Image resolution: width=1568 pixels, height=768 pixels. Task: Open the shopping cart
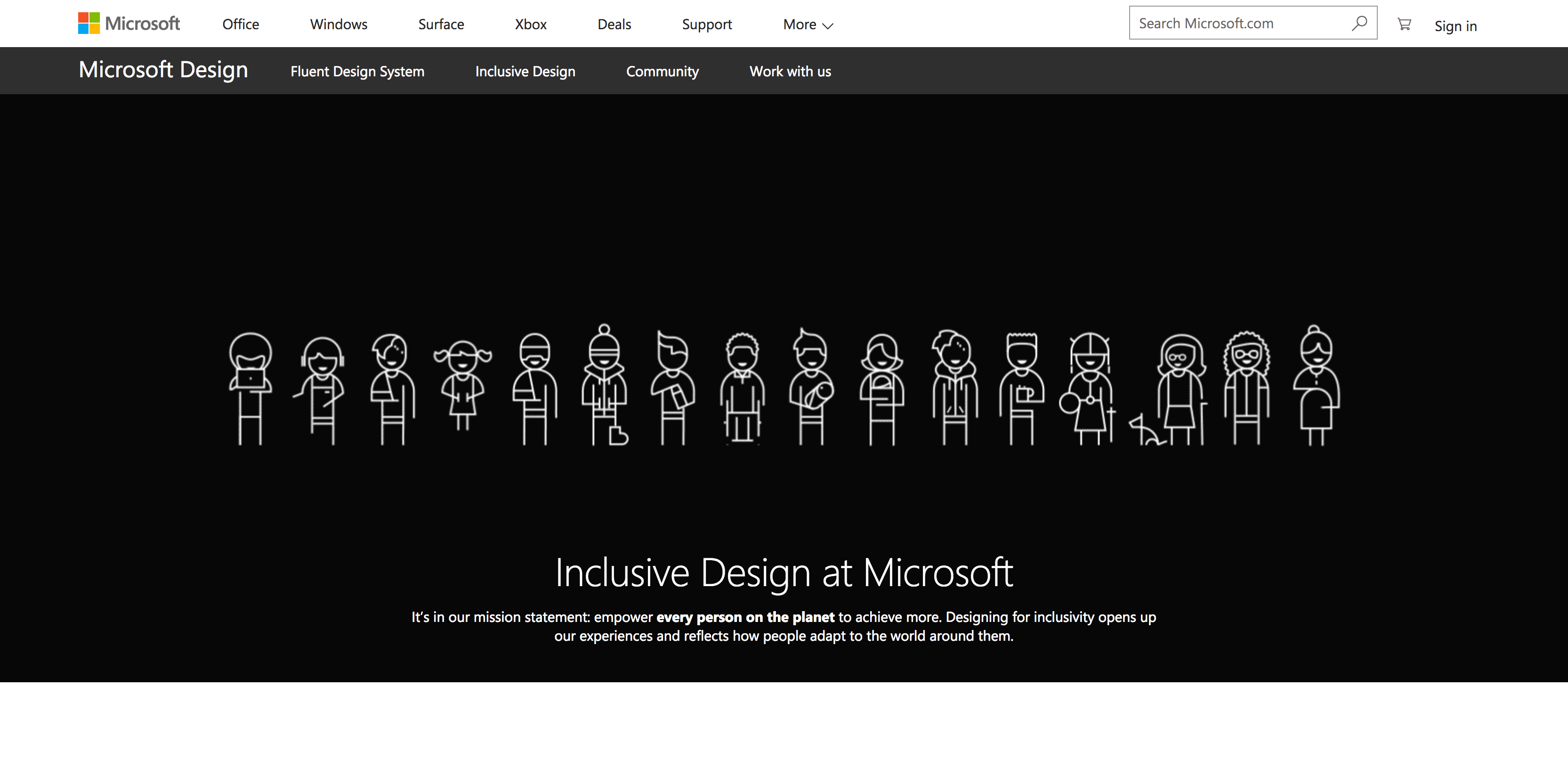pos(1404,25)
